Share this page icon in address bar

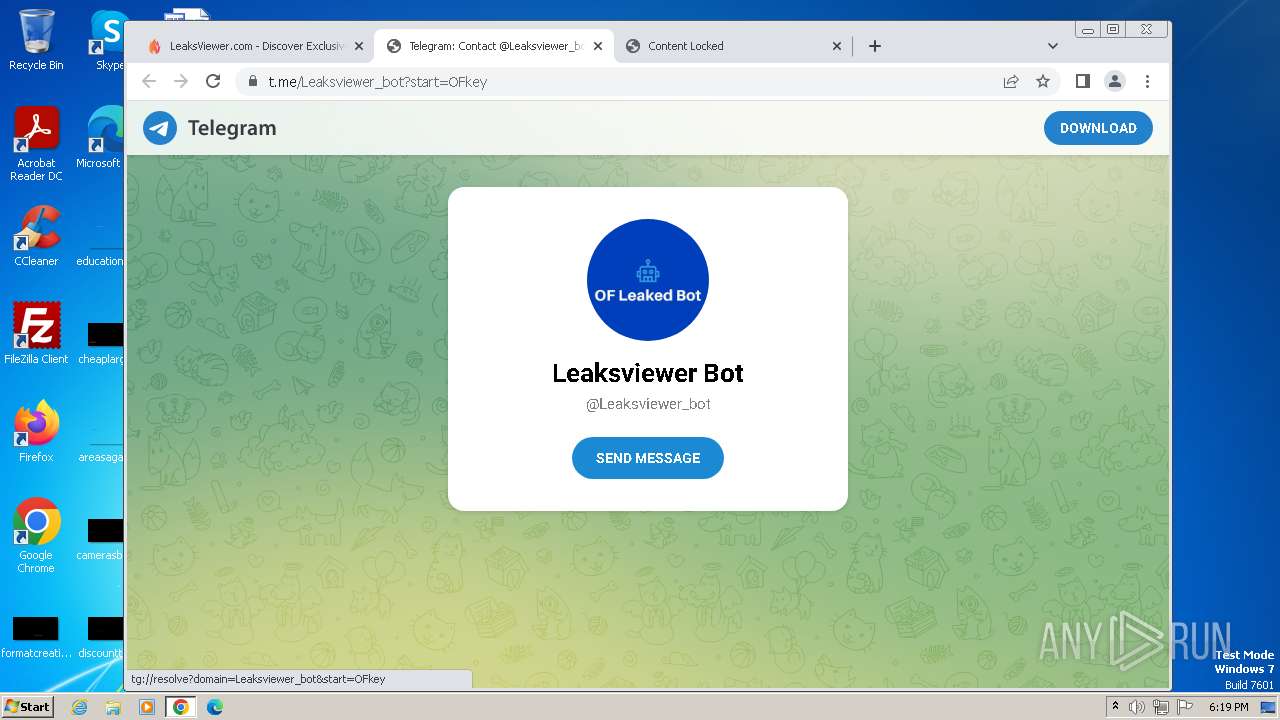click(1011, 82)
